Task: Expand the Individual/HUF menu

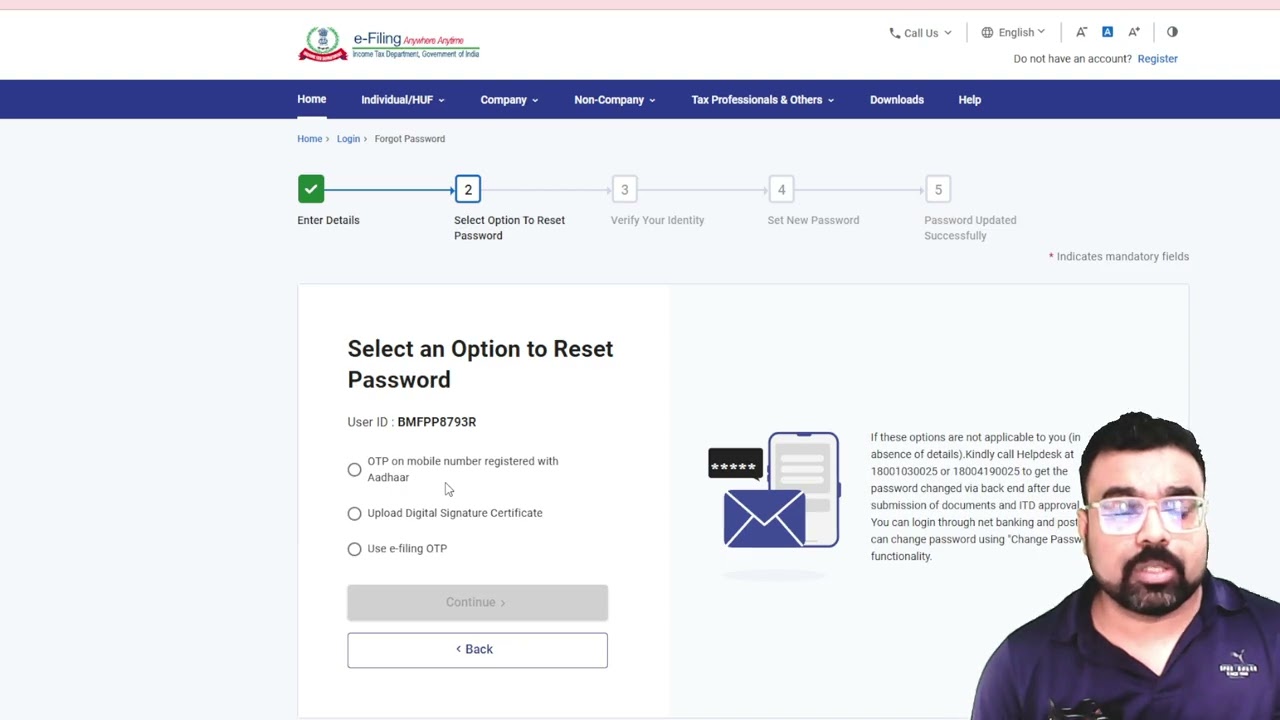Action: click(402, 100)
